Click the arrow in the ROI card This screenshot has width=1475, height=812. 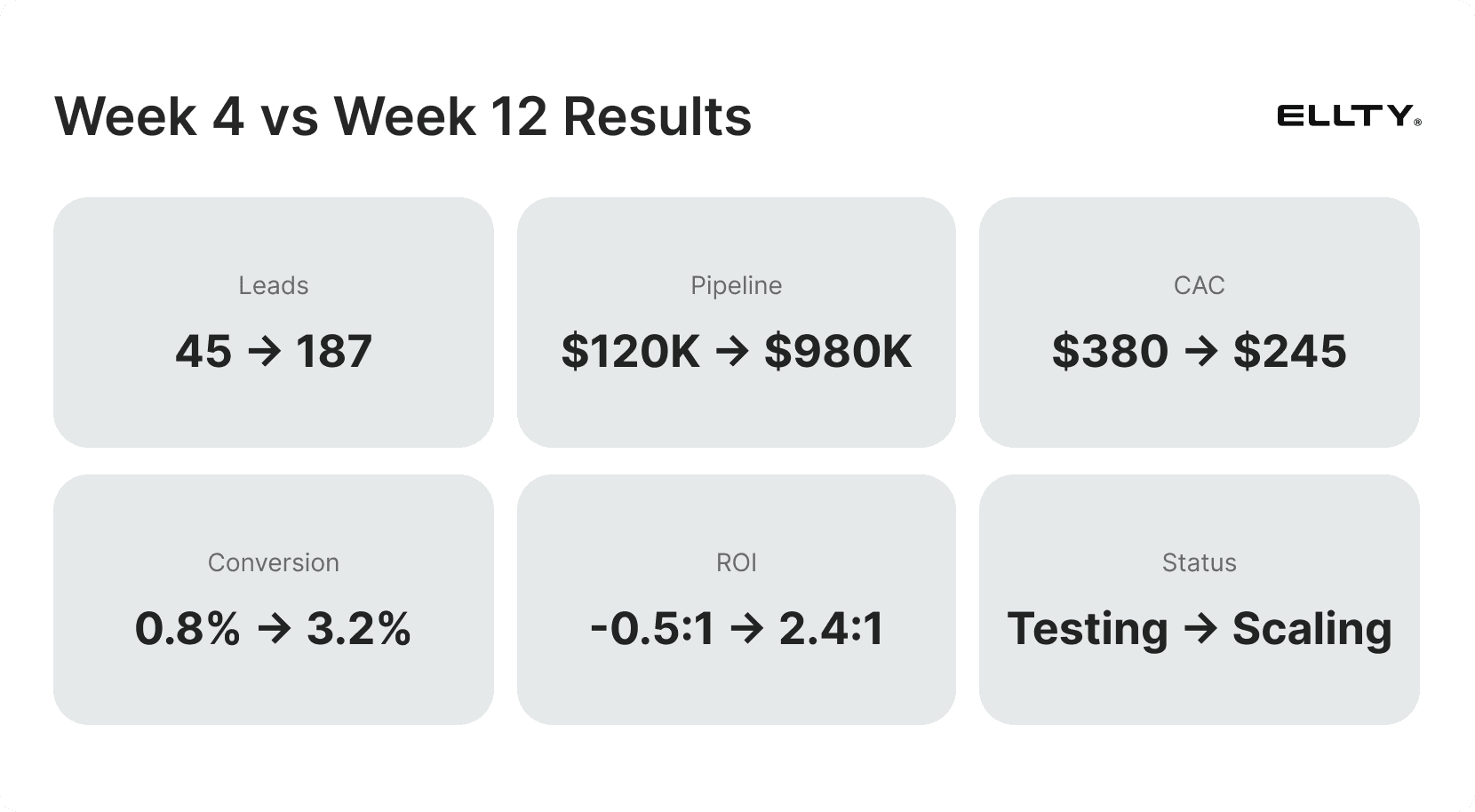coord(747,629)
